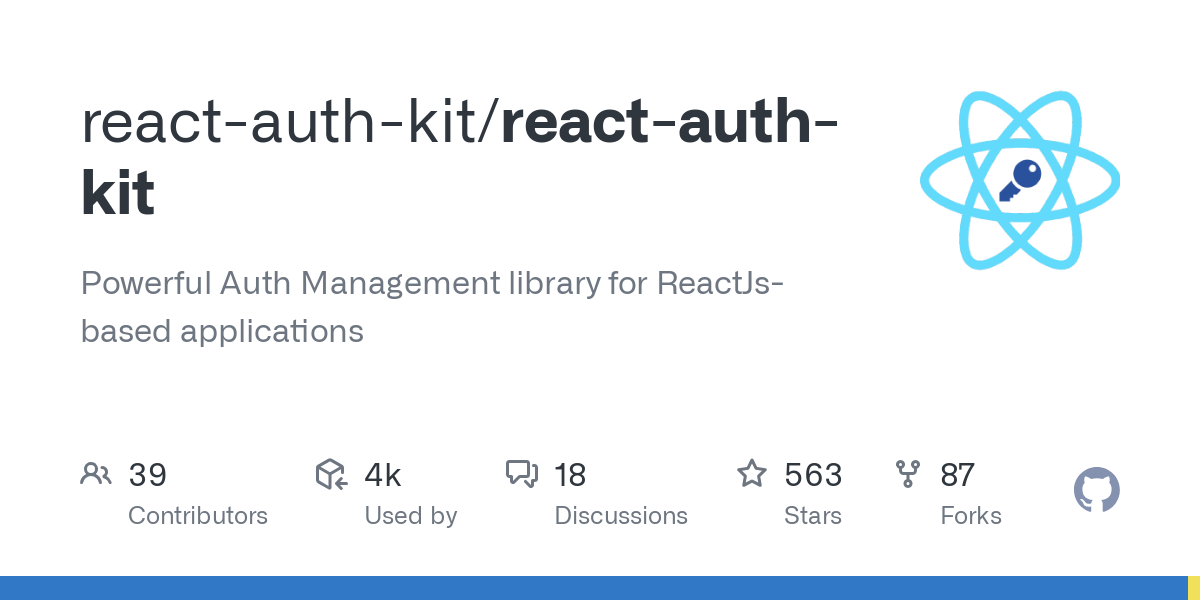This screenshot has height=600, width=1200.
Task: Click the 87 Forks count
Action: point(957,474)
